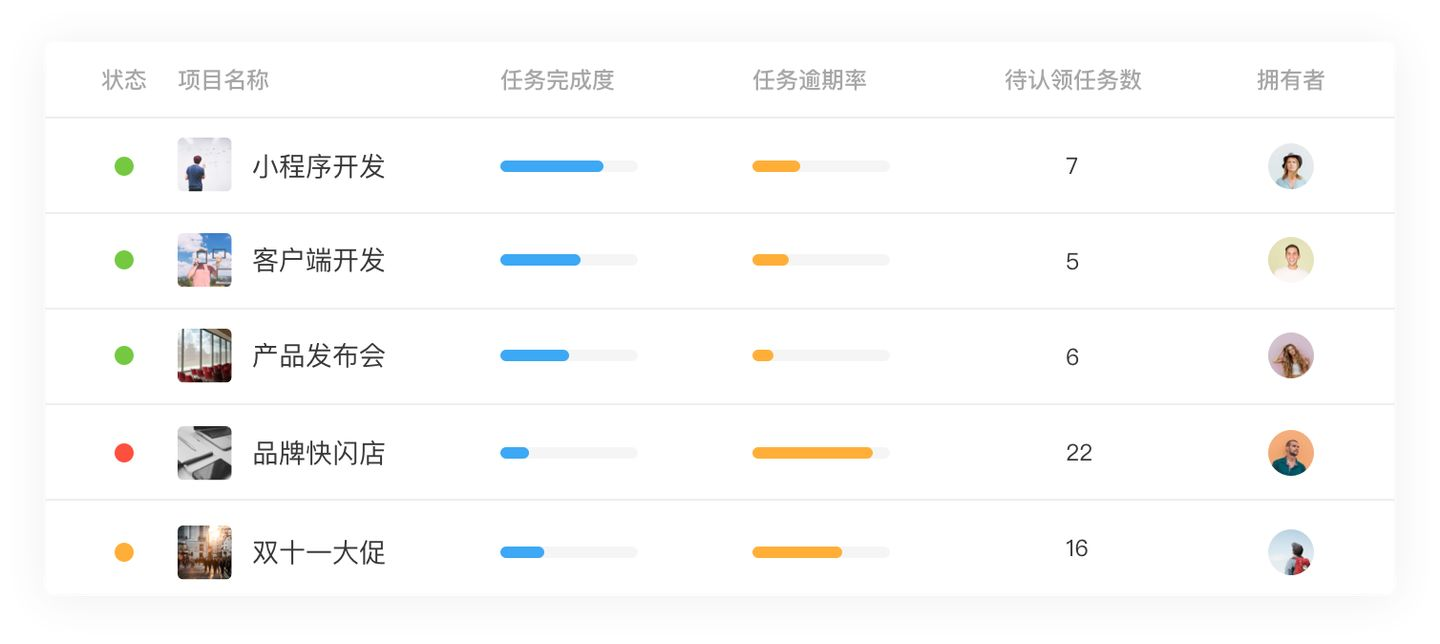Open the 品牌快闪店 project name
The width and height of the screenshot is (1440, 644).
[319, 454]
